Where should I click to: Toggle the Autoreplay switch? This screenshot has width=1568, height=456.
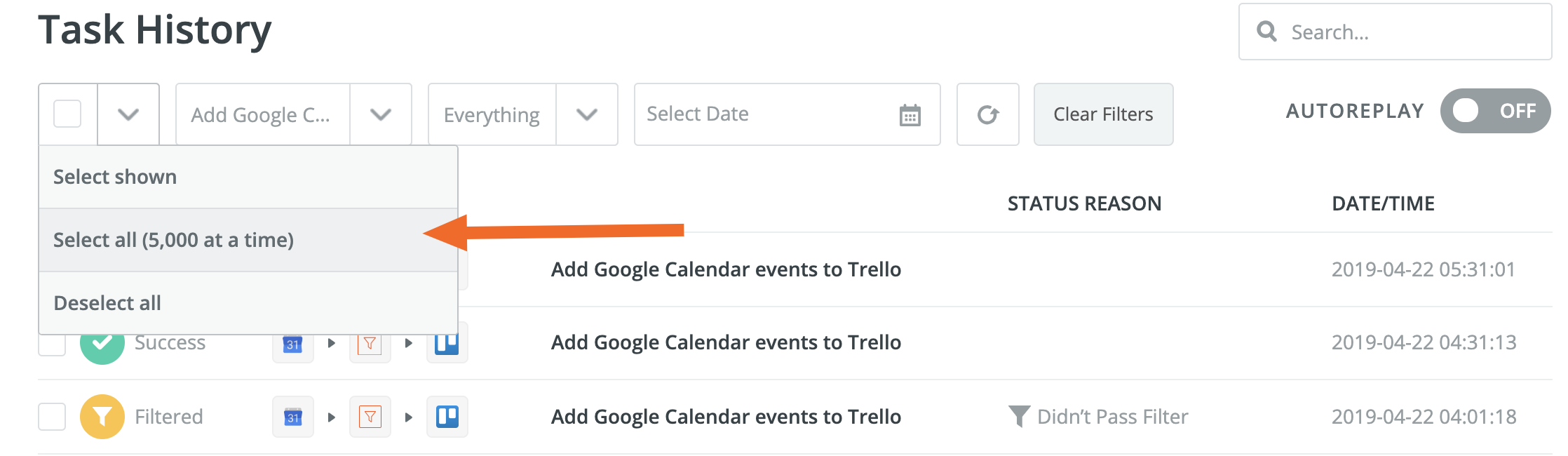pyautogui.click(x=1494, y=111)
